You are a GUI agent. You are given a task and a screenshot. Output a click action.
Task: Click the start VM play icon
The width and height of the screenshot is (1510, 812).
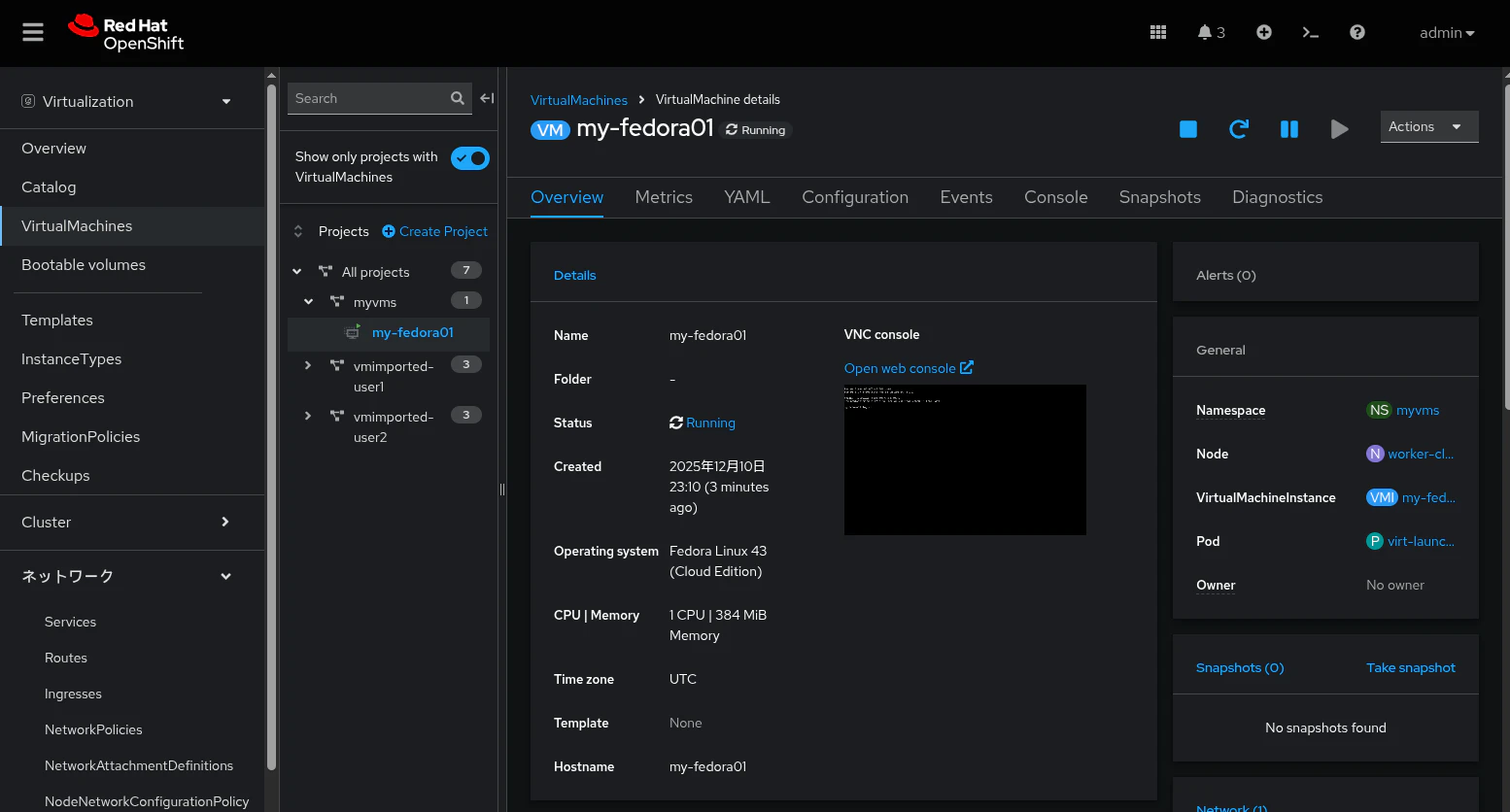[1339, 129]
